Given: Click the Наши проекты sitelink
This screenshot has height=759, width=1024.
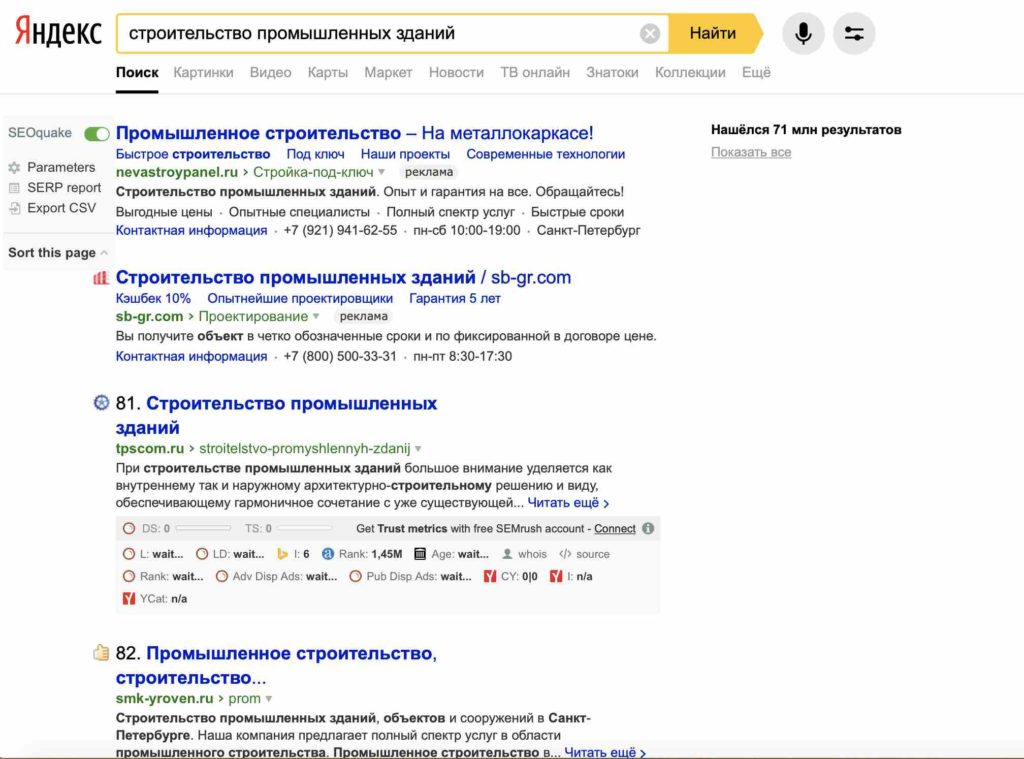Looking at the screenshot, I should (x=405, y=154).
